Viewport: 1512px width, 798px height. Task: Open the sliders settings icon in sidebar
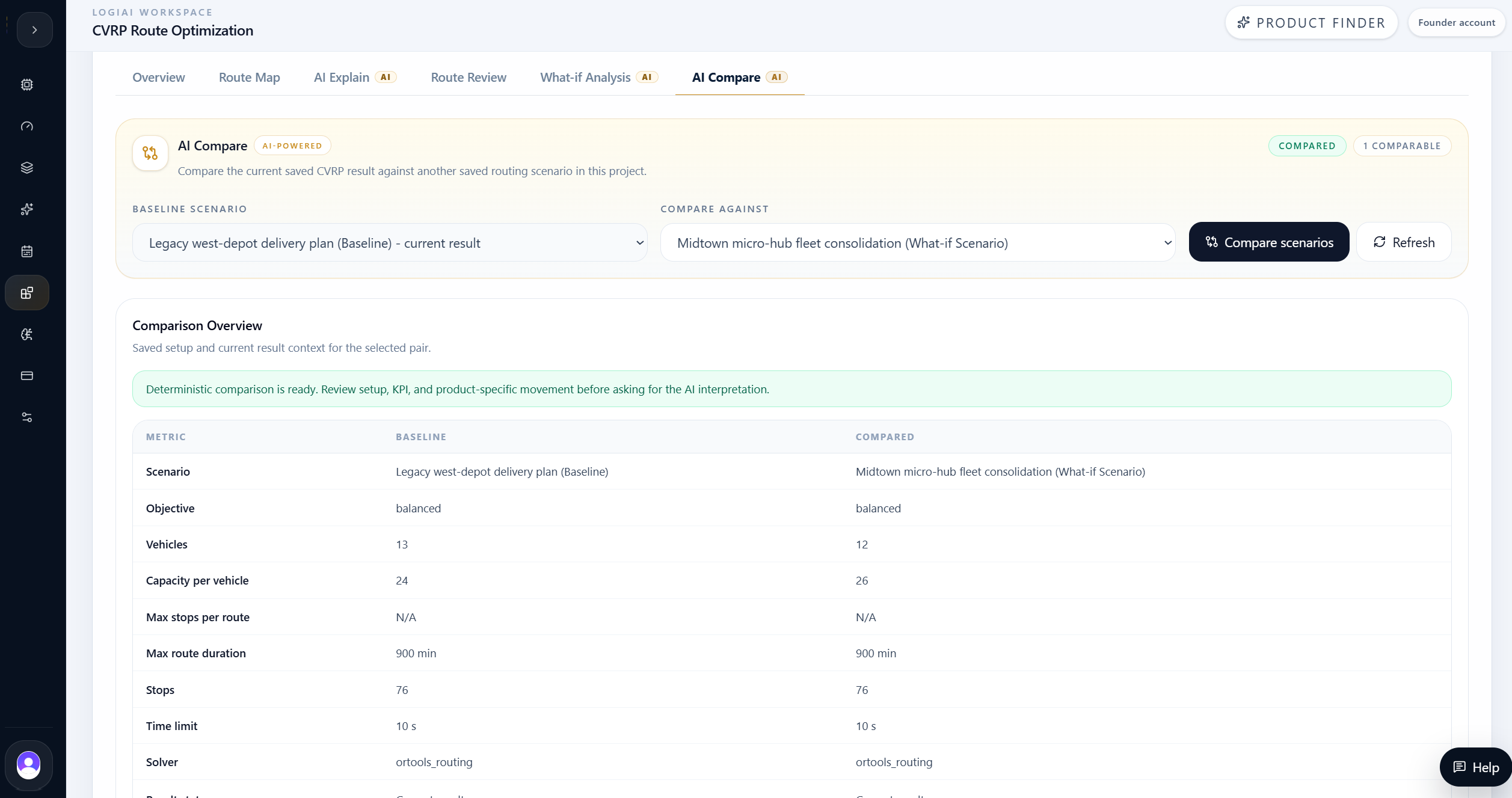click(x=27, y=417)
